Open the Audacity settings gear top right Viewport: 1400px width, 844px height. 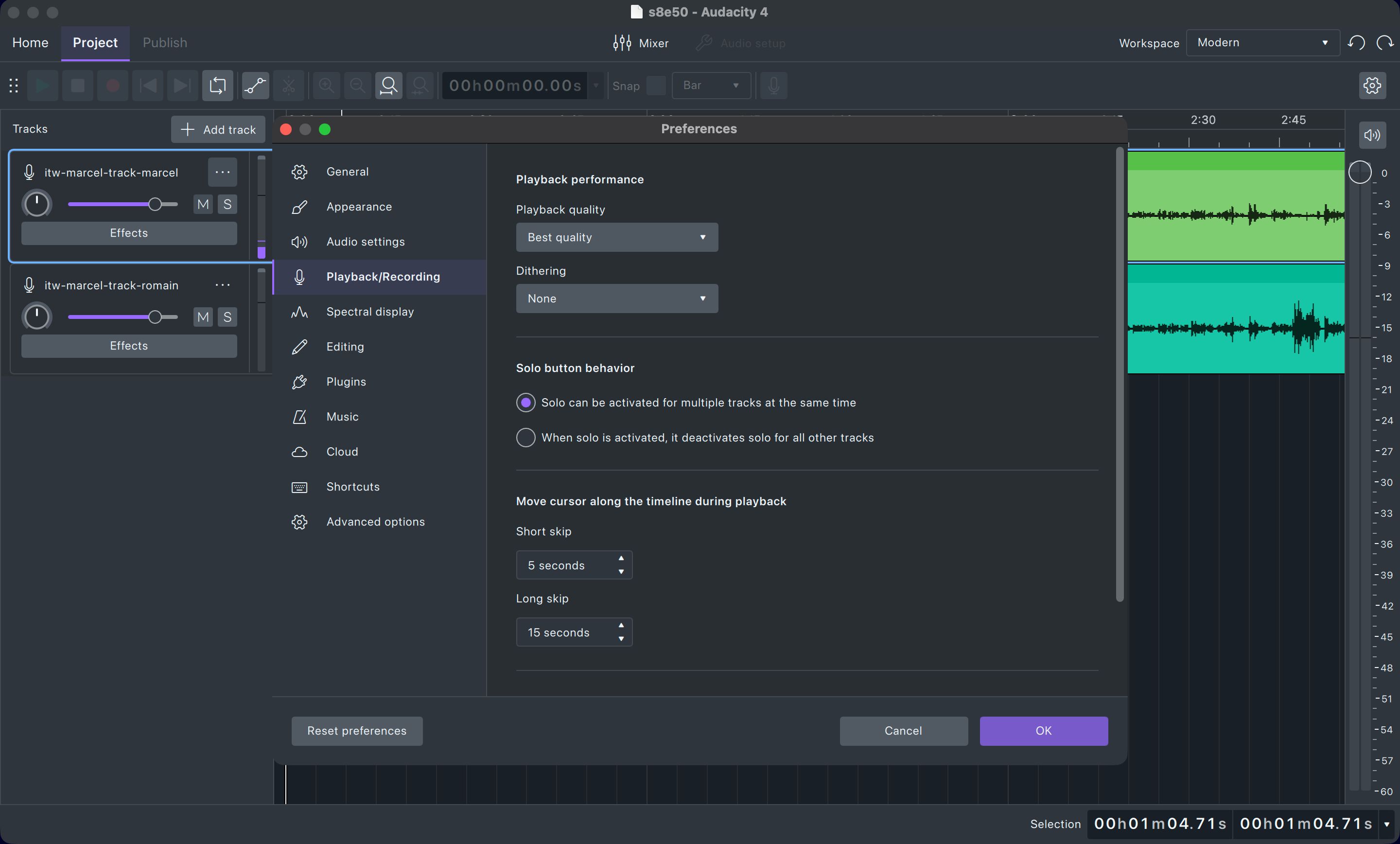(x=1372, y=85)
